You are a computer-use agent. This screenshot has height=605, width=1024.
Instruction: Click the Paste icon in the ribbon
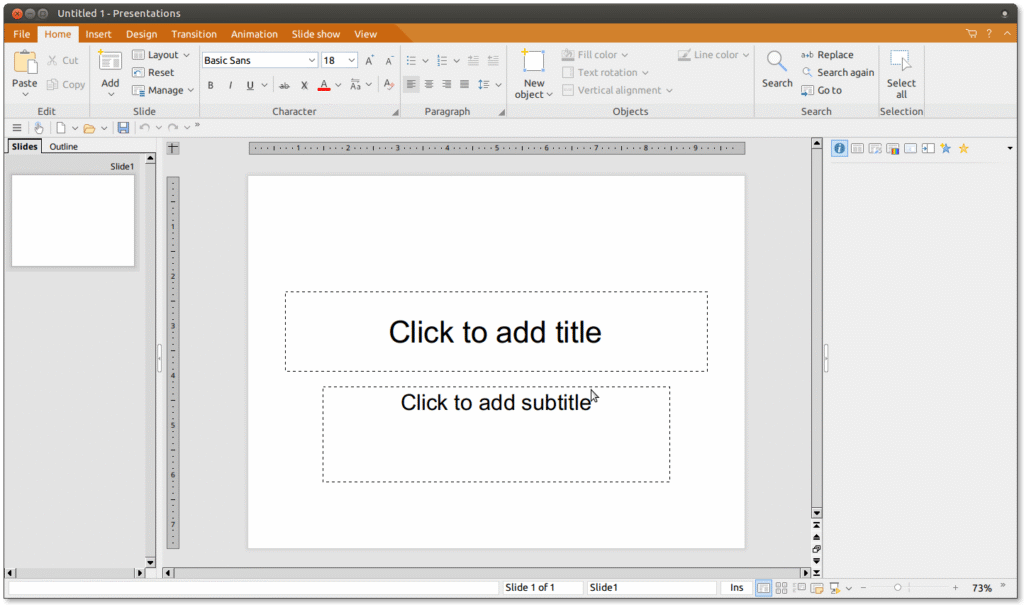pos(24,64)
